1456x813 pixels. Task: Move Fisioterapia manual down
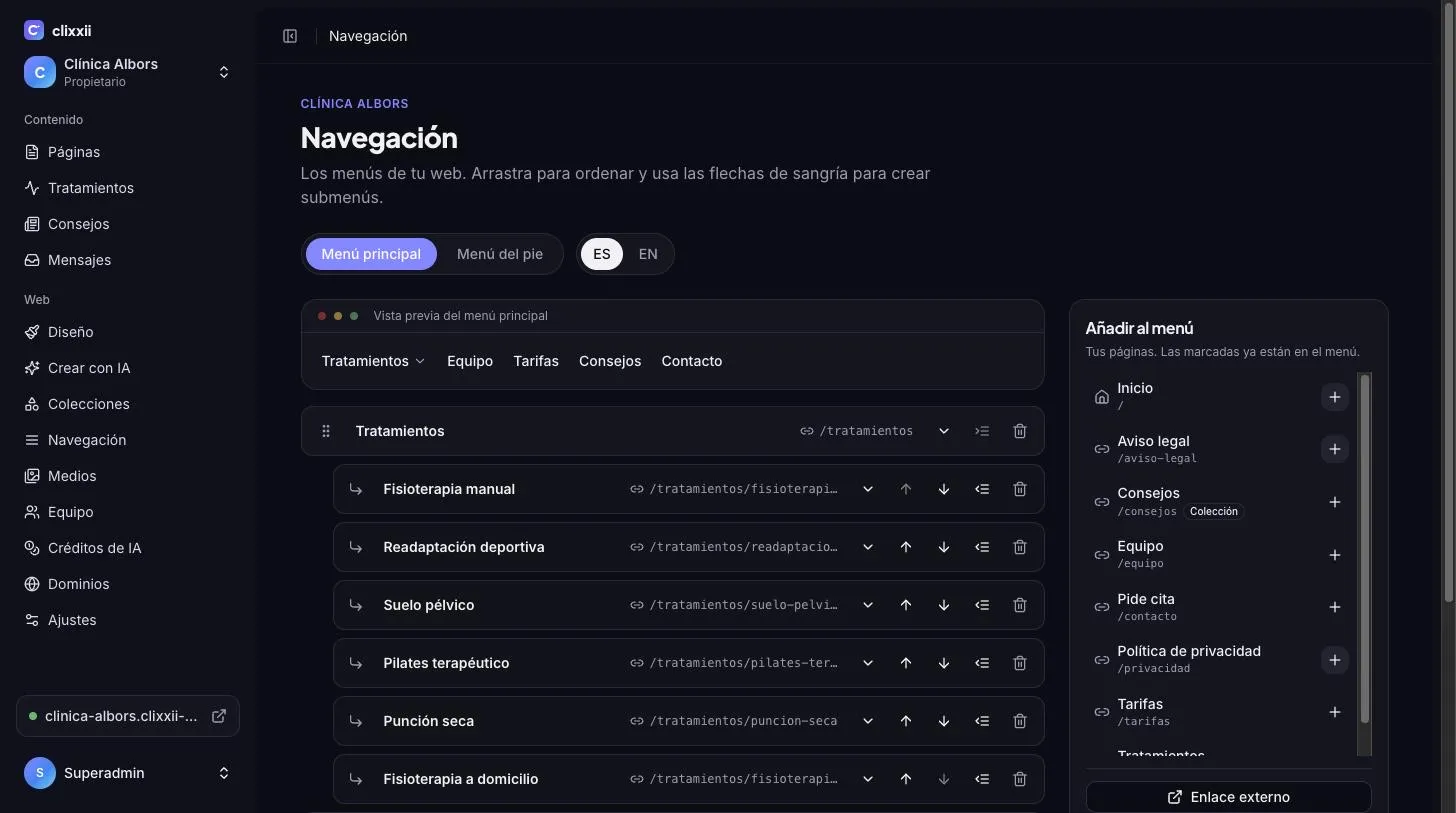(x=944, y=489)
